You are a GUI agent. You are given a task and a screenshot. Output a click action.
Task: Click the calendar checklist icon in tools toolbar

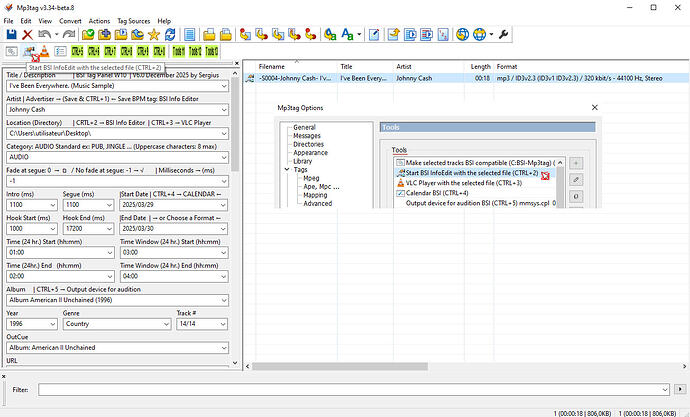pyautogui.click(x=60, y=51)
